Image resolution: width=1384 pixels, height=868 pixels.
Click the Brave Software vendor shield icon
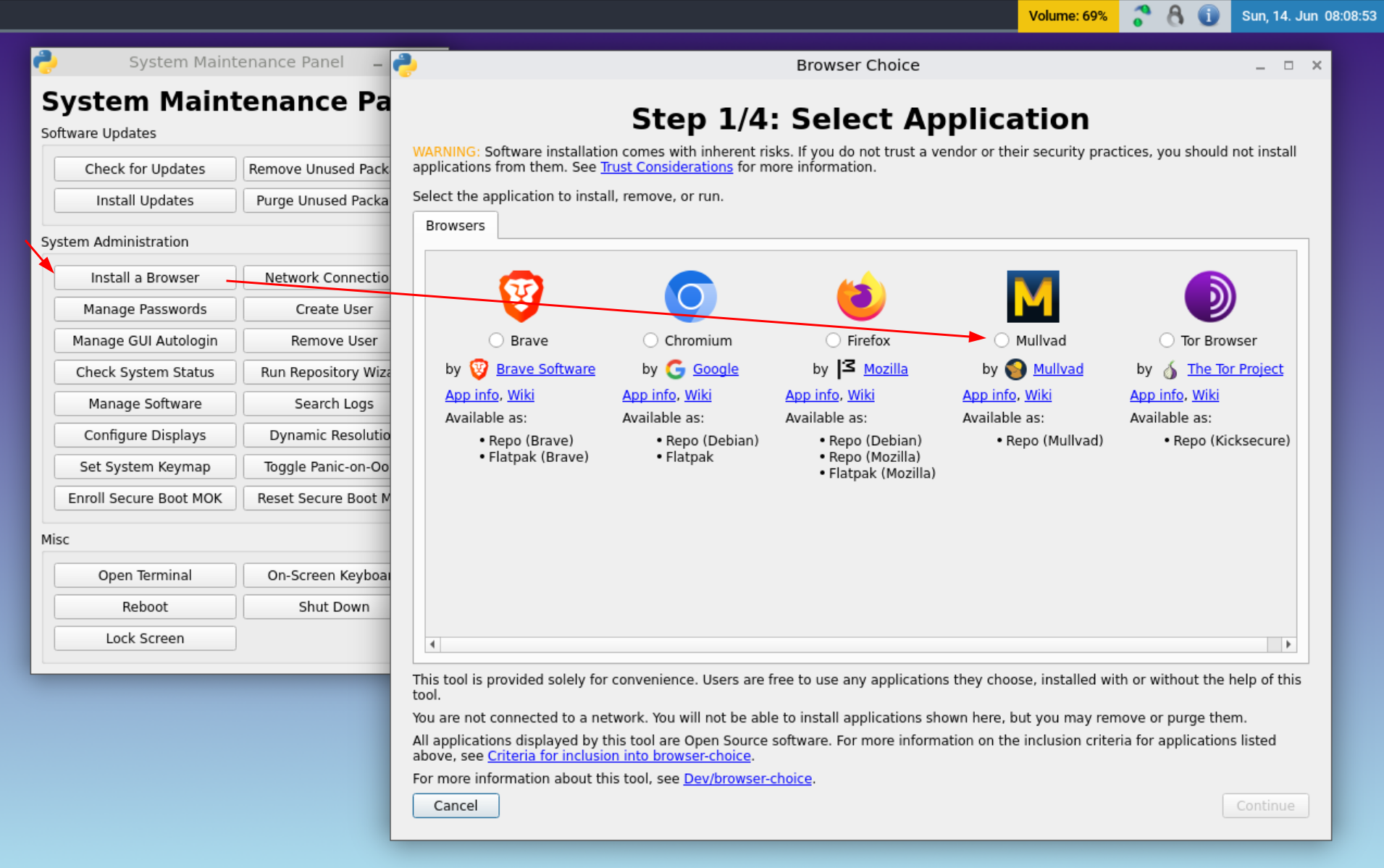479,369
